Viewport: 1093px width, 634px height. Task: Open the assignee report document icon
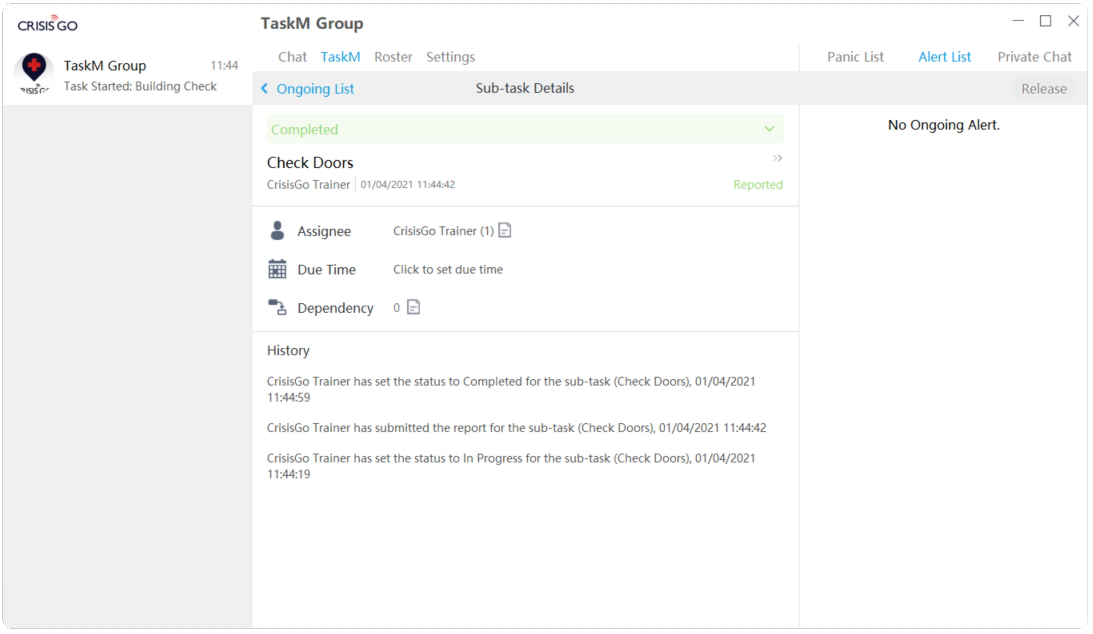click(x=505, y=230)
